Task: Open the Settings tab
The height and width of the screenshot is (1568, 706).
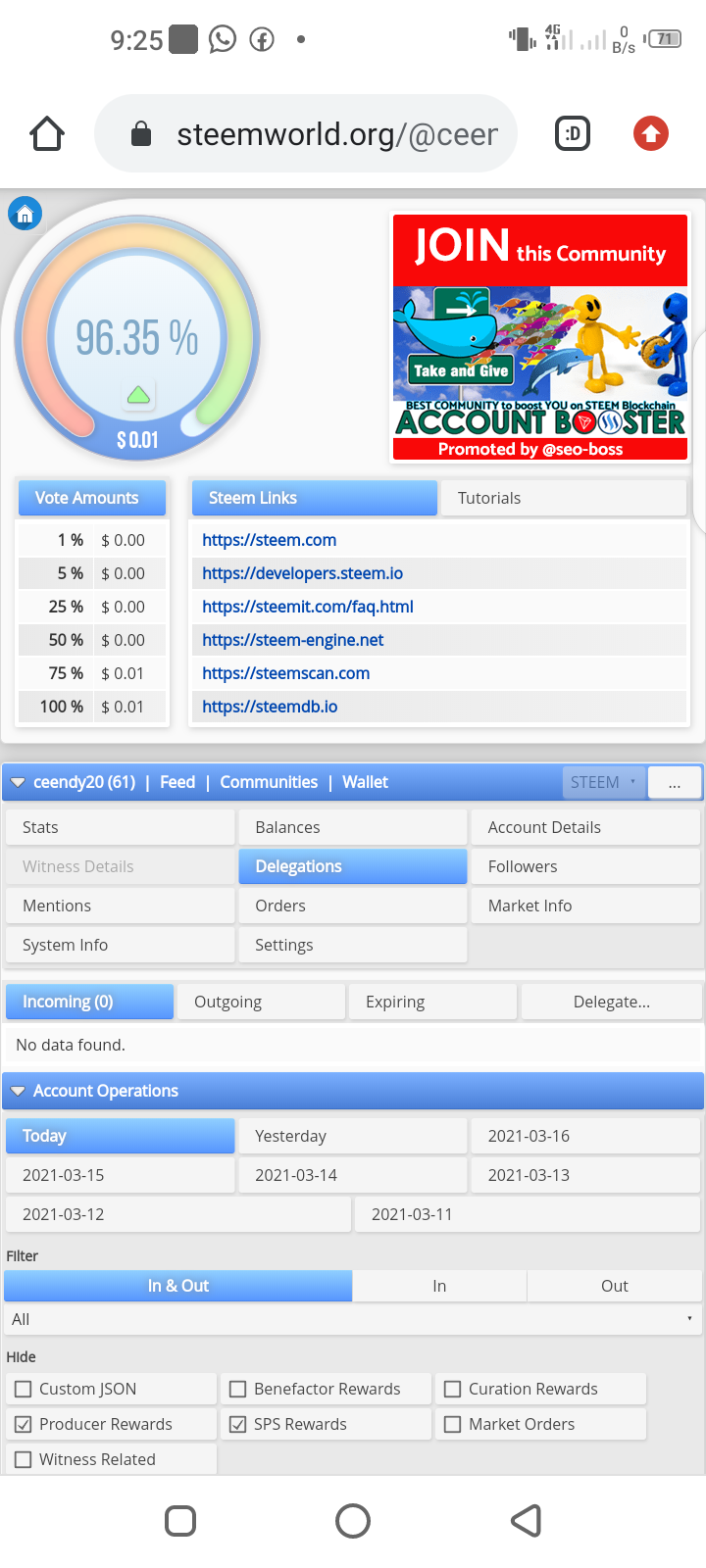Action: 353,945
